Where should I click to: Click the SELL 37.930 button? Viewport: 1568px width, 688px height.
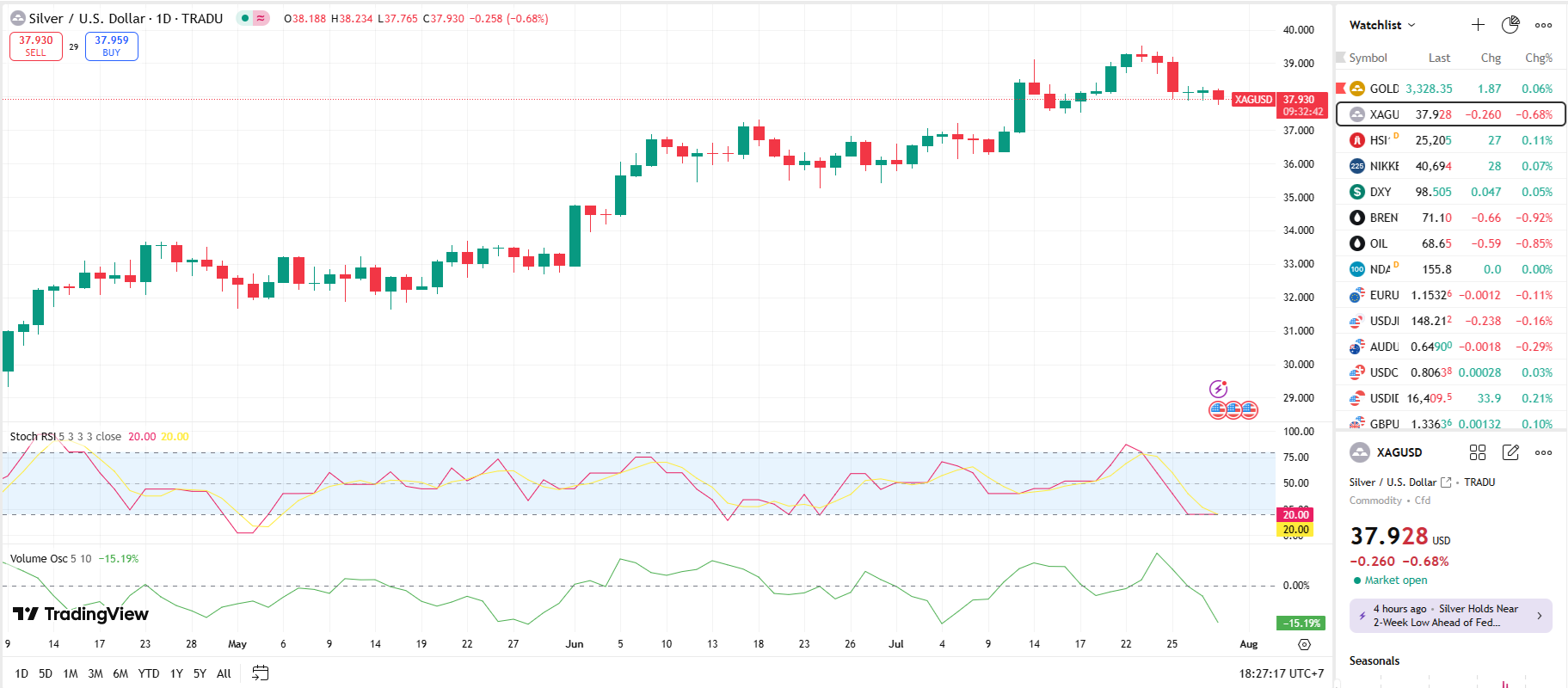pos(36,46)
